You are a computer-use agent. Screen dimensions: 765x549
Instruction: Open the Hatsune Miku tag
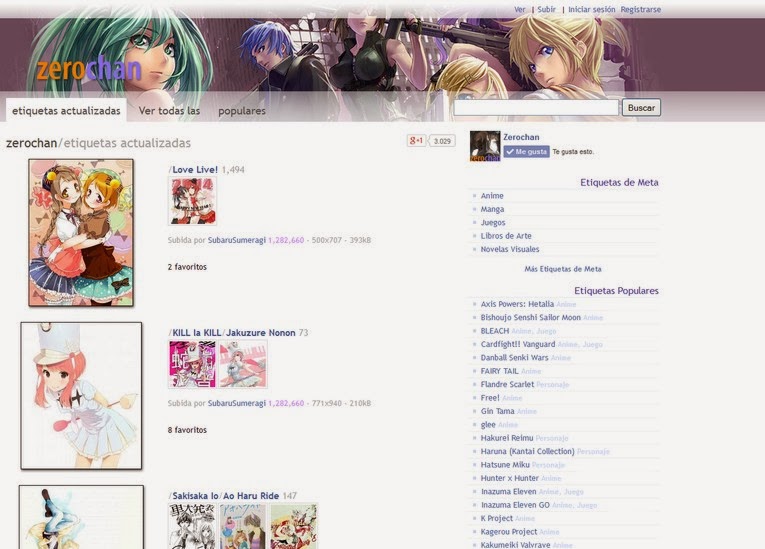[x=505, y=465]
